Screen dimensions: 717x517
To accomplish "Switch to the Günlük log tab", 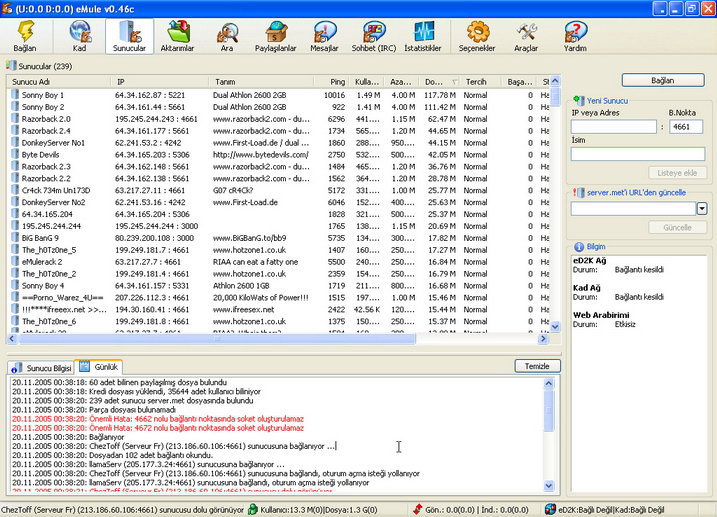I will point(99,367).
